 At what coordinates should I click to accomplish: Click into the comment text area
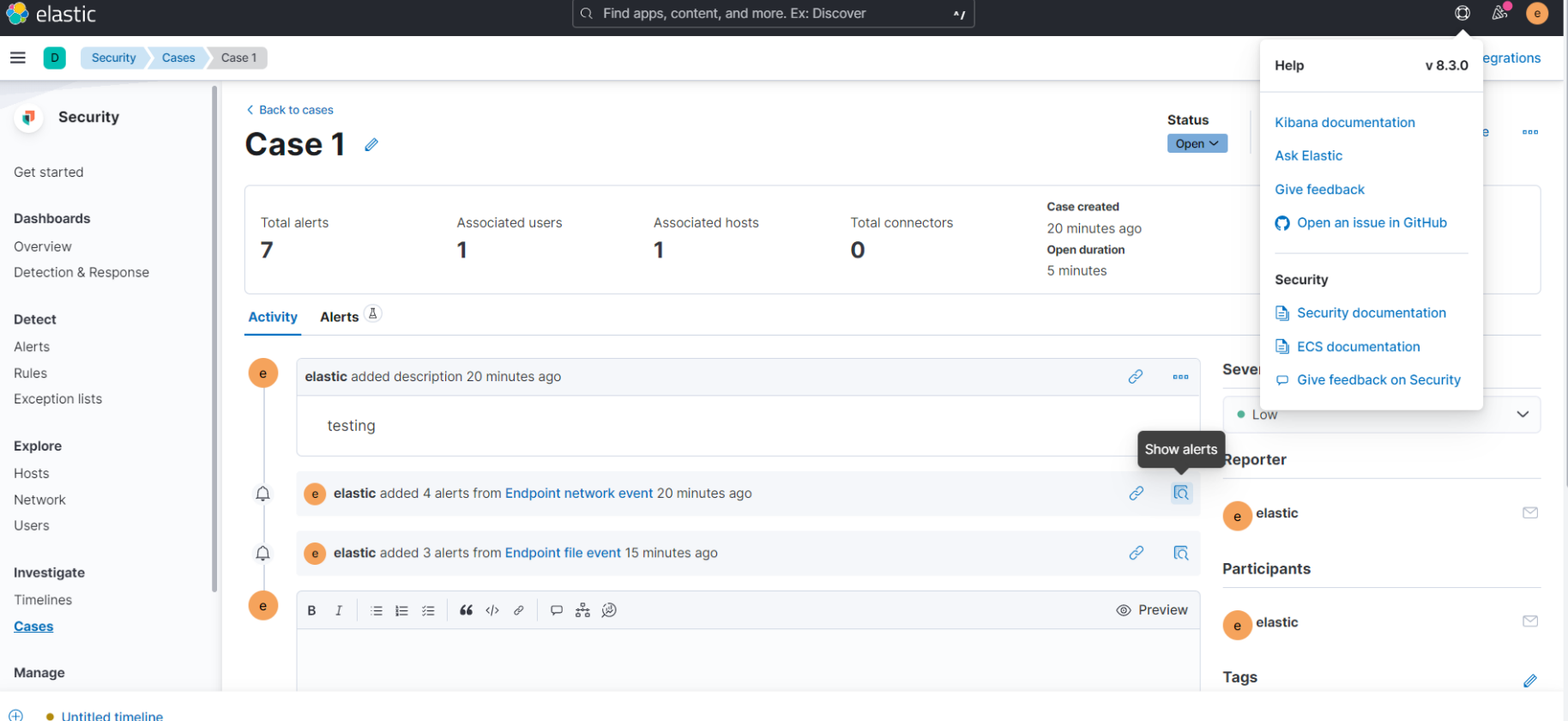748,660
